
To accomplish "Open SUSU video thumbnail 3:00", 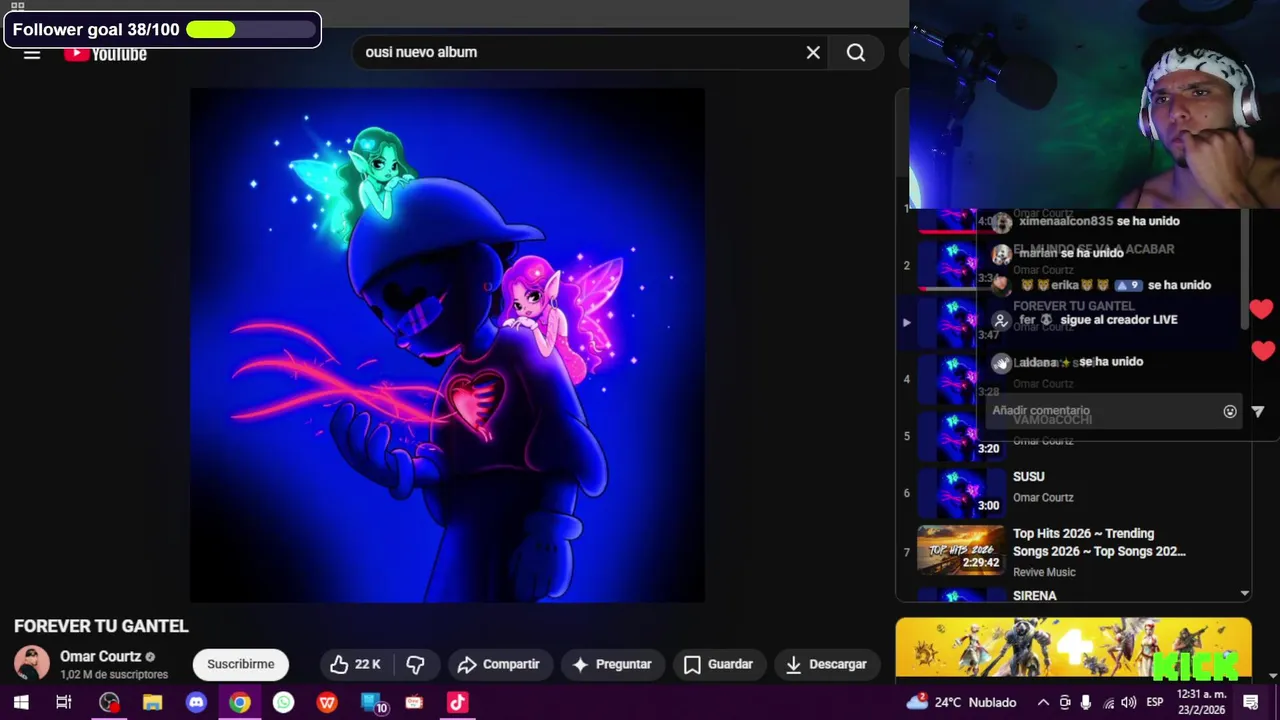I will coord(960,491).
